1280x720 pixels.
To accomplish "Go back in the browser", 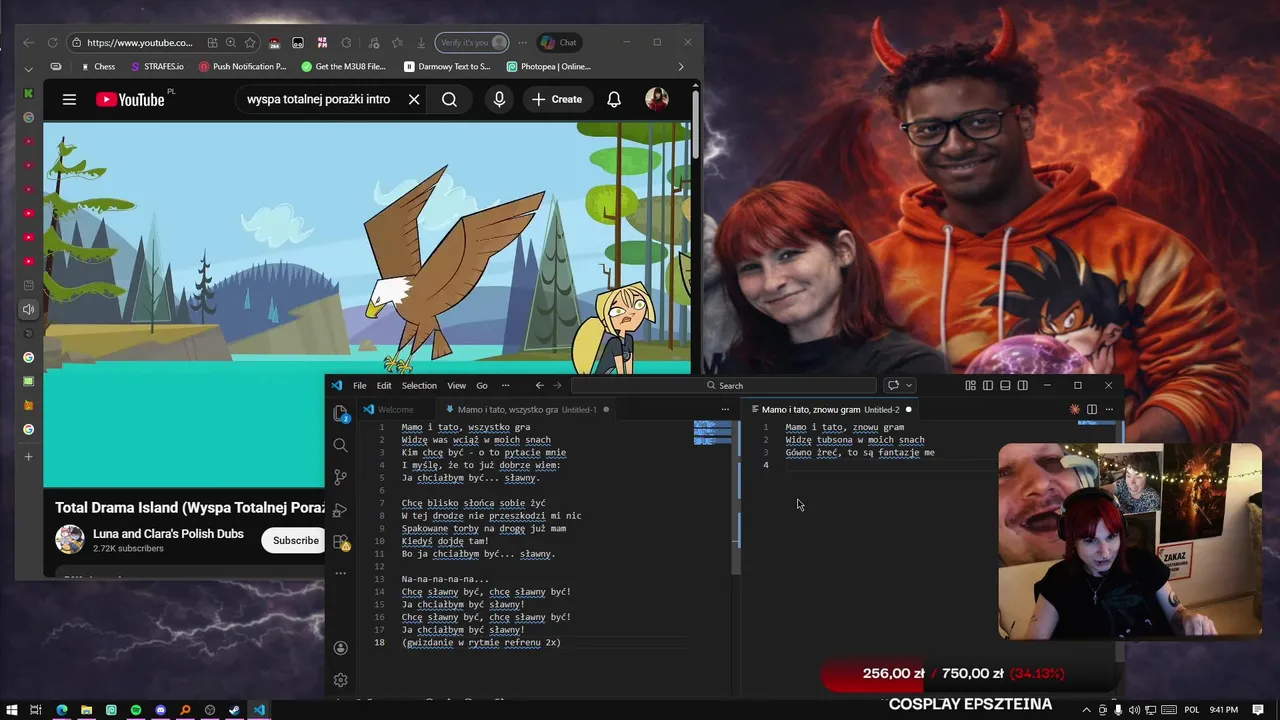I will tap(28, 42).
